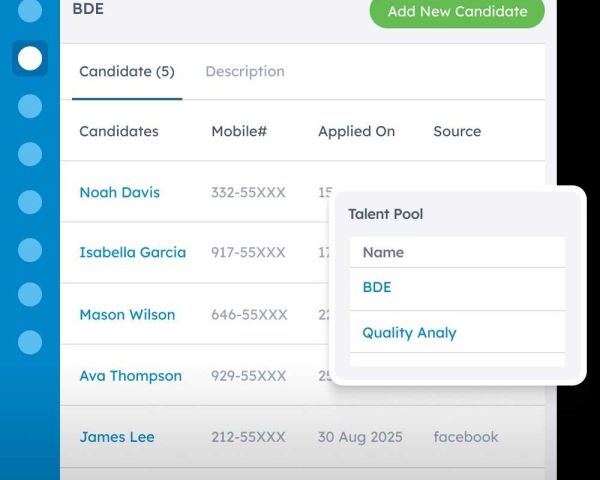Click the sidebar icon just below the highlighted one
The width and height of the screenshot is (600, 480).
tap(30, 106)
